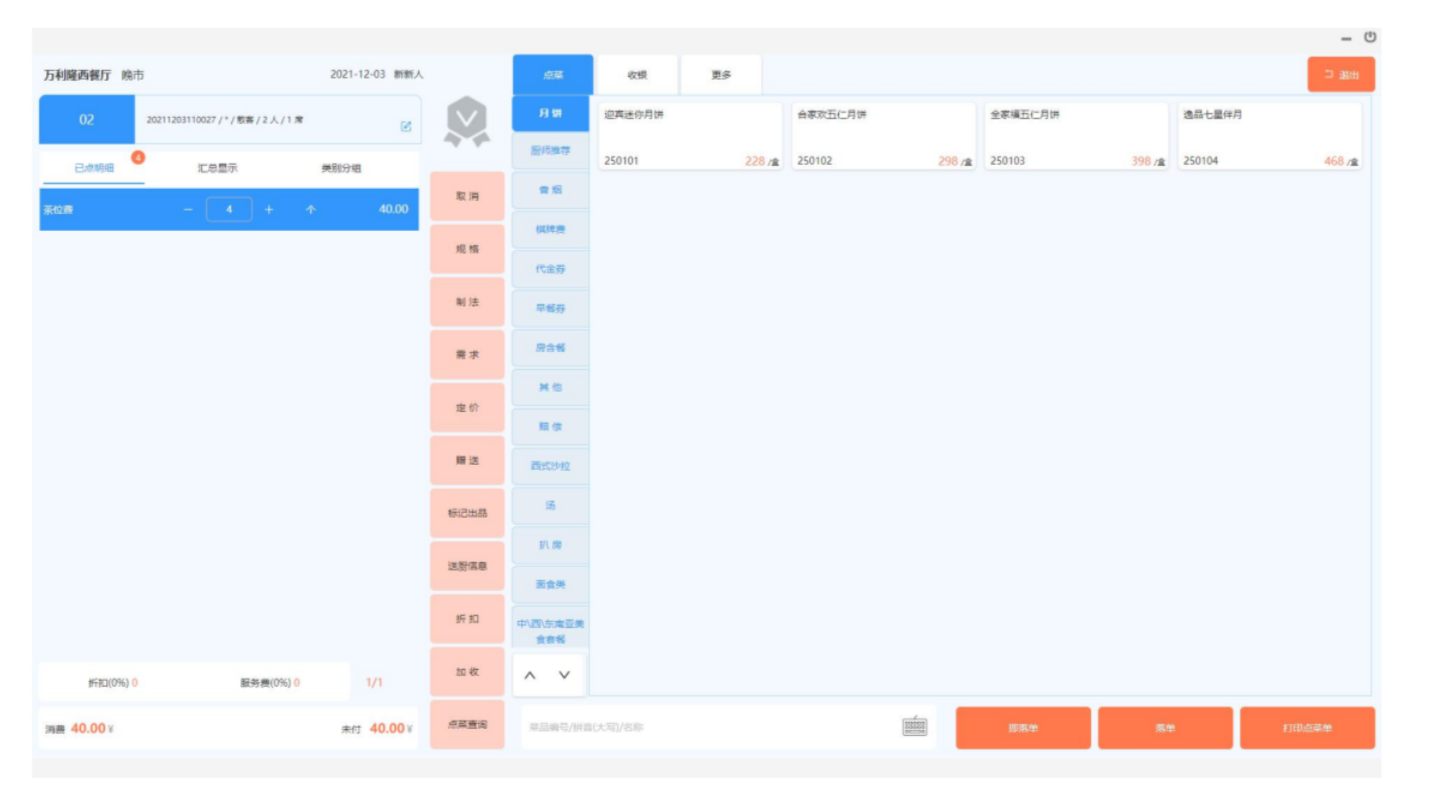
Task: Select the 西式沙拉 category
Action: coord(551,466)
